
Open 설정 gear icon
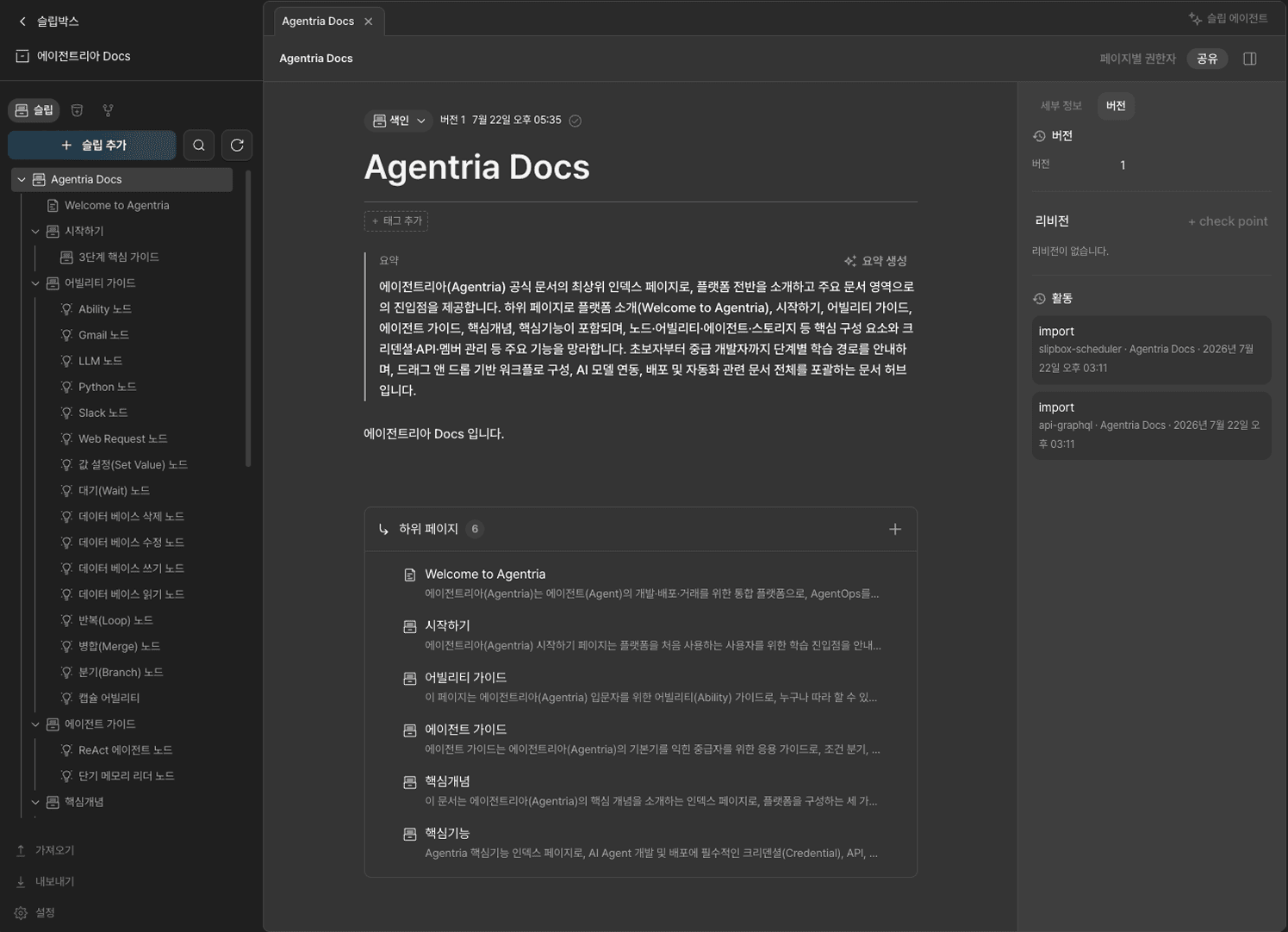click(x=21, y=912)
